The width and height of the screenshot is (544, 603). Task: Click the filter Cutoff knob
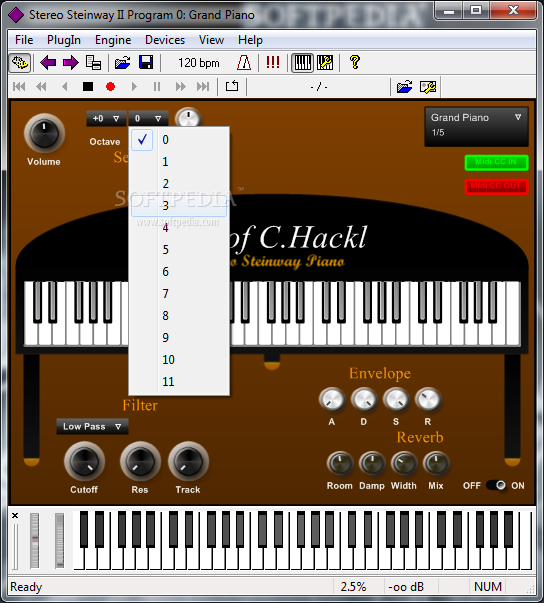[84, 461]
